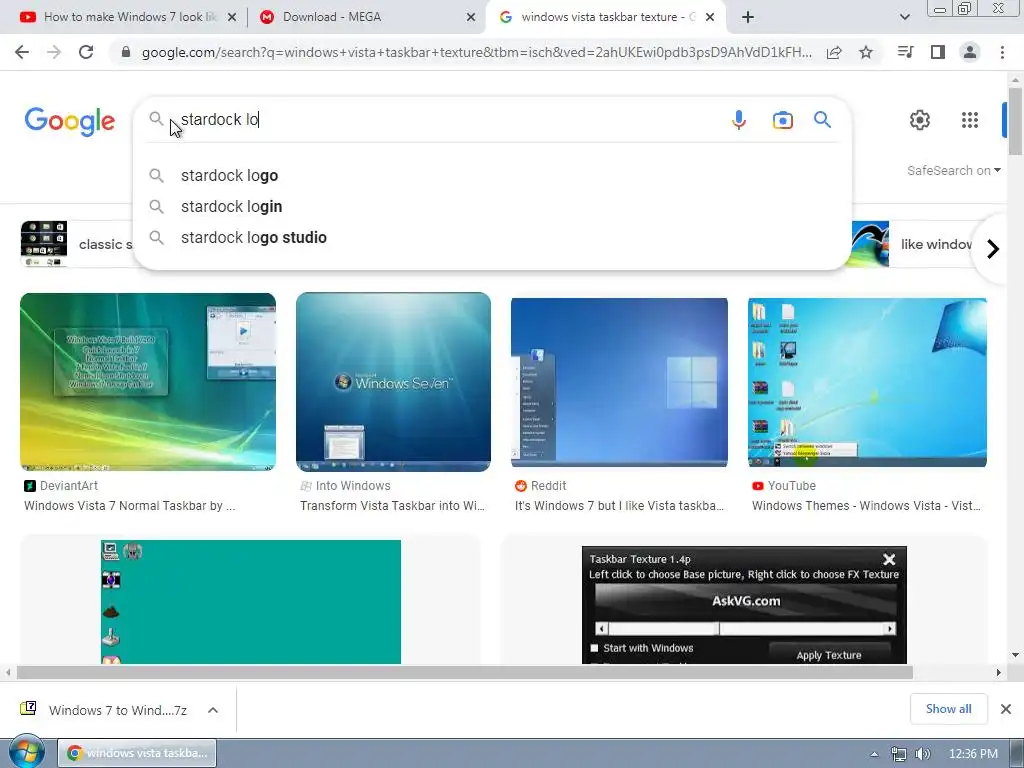Expand the SafeSearch on dropdown
Viewport: 1024px width, 768px height.
click(x=953, y=170)
